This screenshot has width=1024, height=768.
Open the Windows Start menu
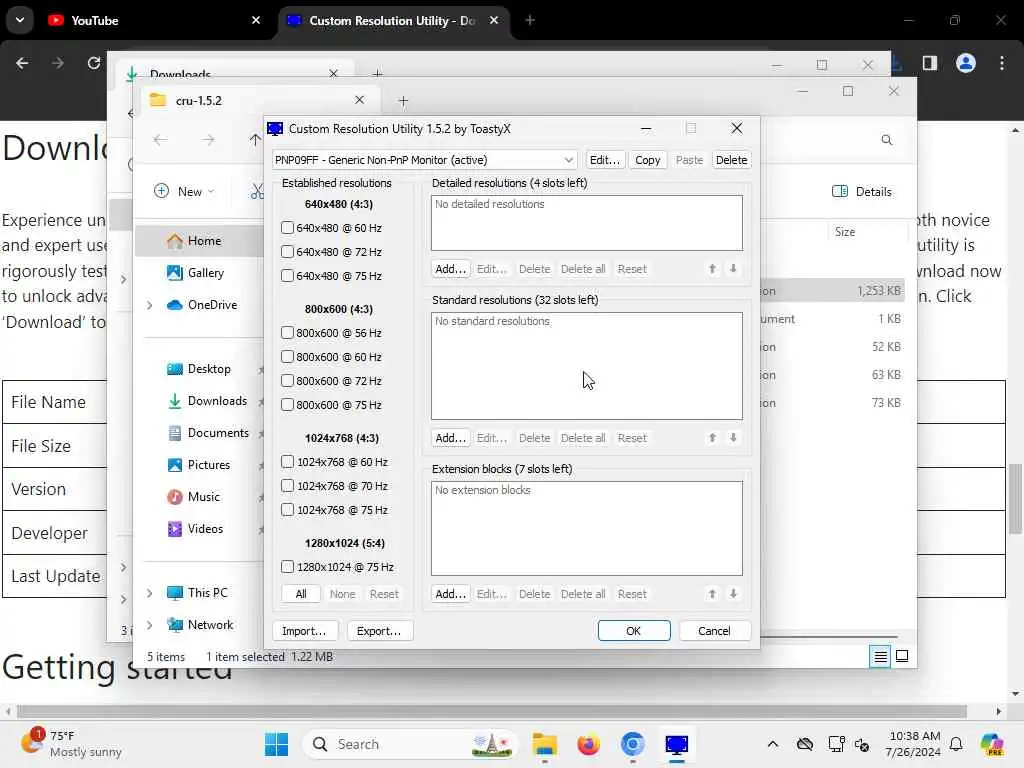(276, 744)
